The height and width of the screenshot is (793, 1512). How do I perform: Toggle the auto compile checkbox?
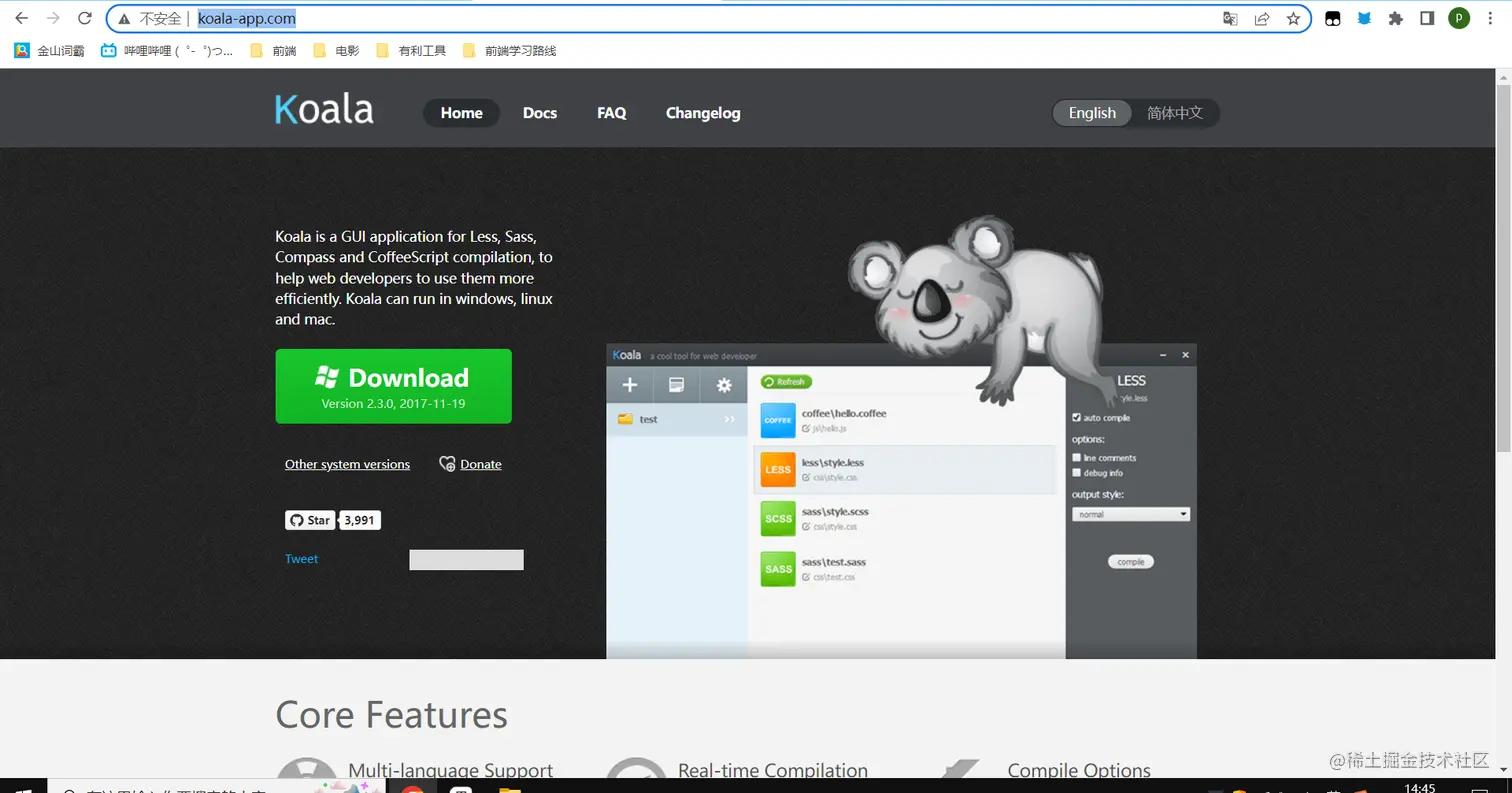[x=1076, y=417]
